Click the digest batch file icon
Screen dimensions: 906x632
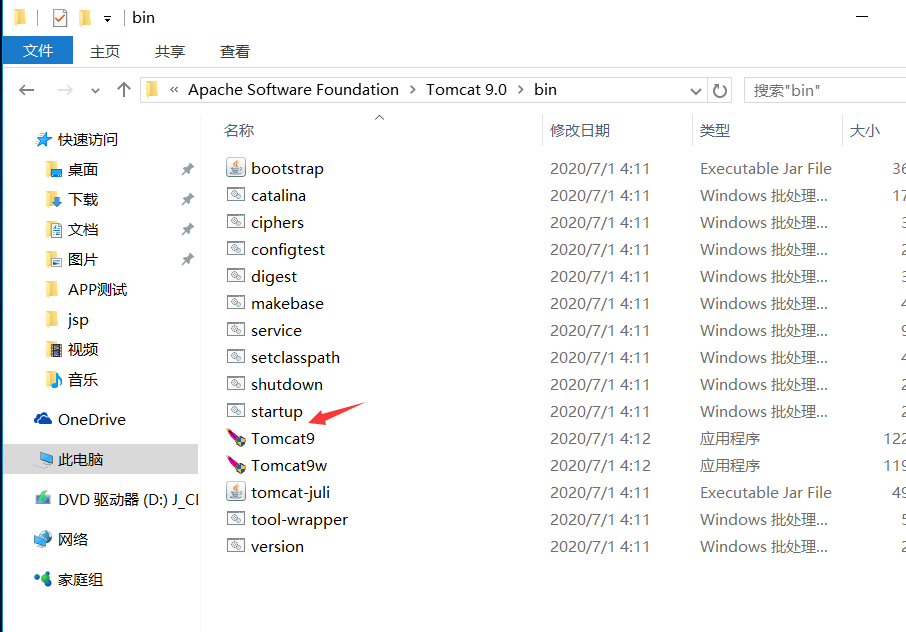click(236, 276)
